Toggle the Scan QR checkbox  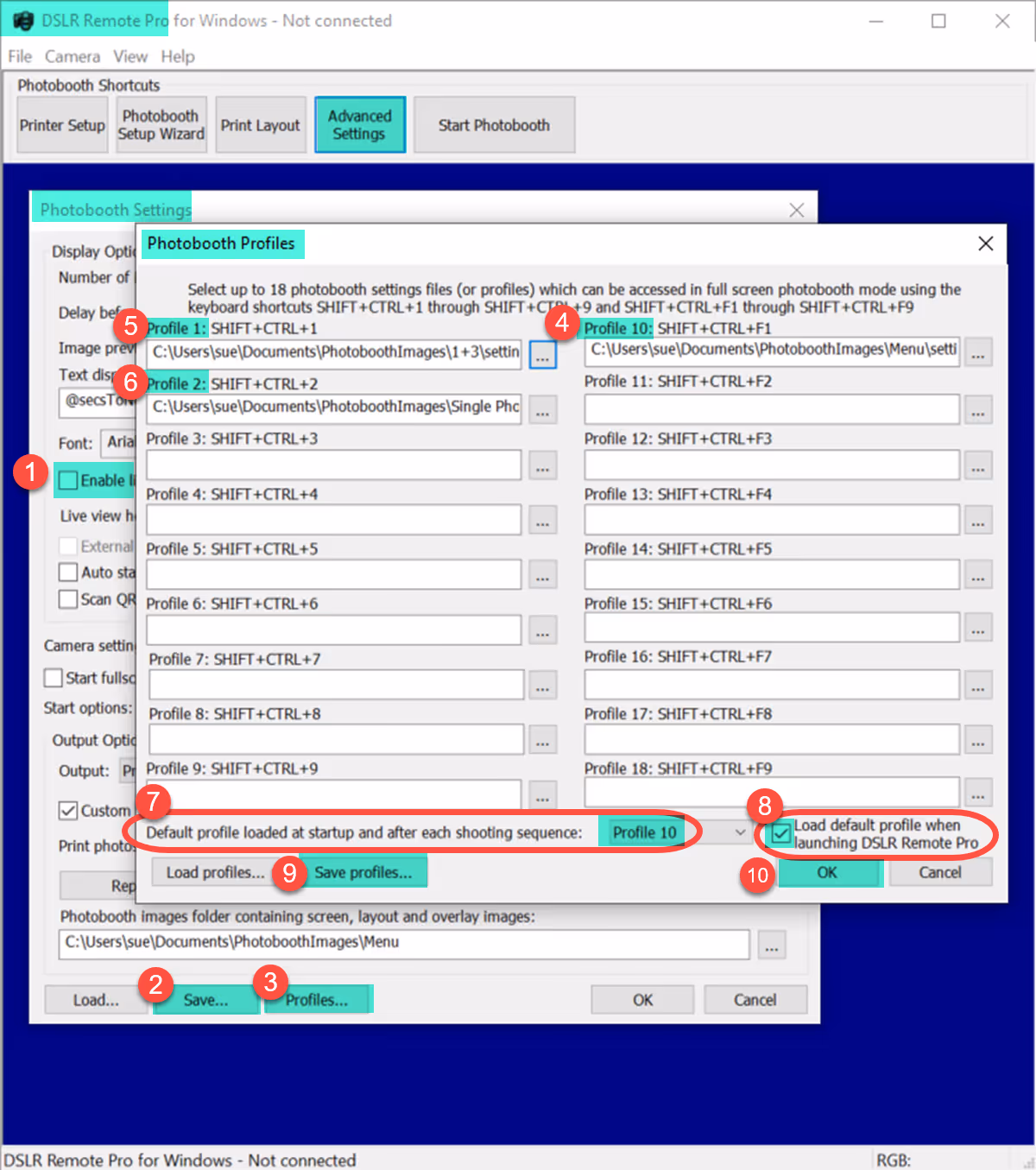pyautogui.click(x=68, y=599)
